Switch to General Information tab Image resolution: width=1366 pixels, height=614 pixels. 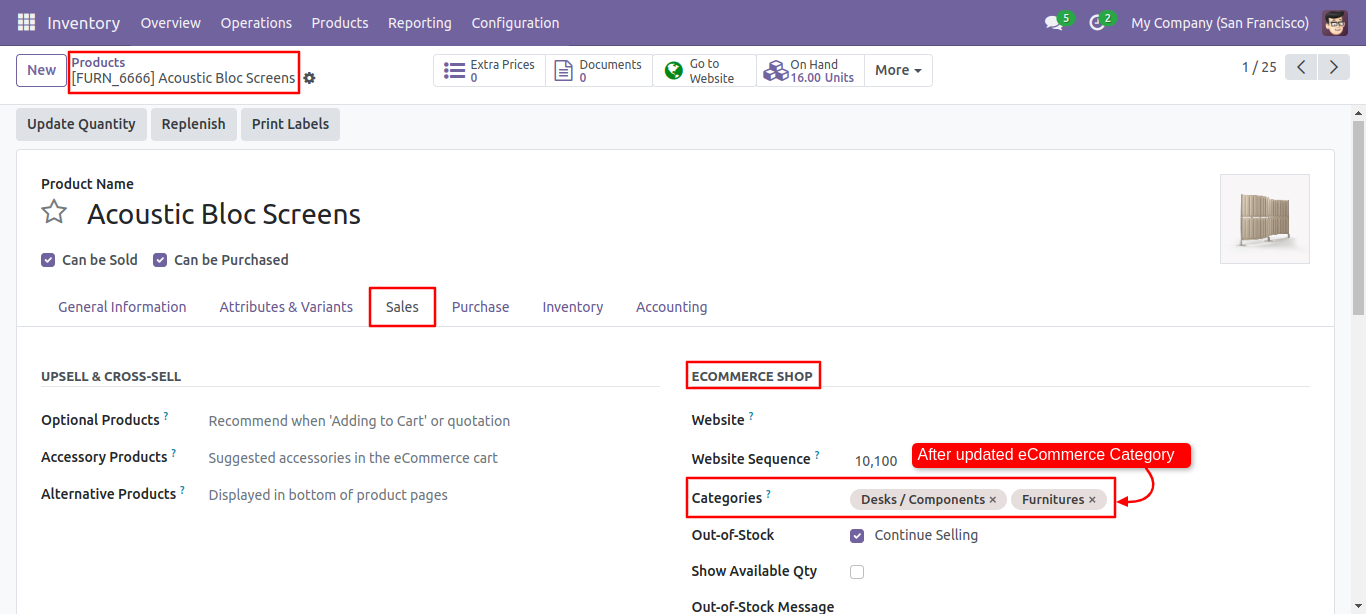pyautogui.click(x=122, y=307)
